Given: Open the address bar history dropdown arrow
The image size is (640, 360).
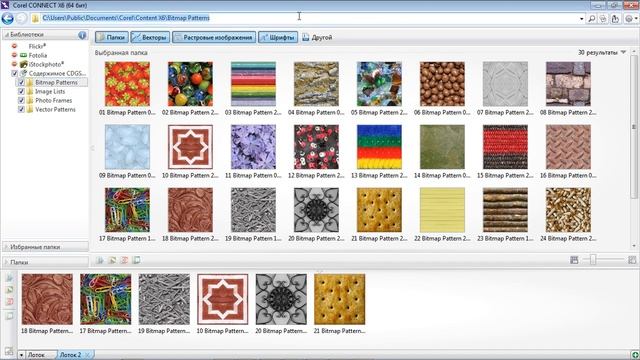Looking at the screenshot, I should (582, 19).
